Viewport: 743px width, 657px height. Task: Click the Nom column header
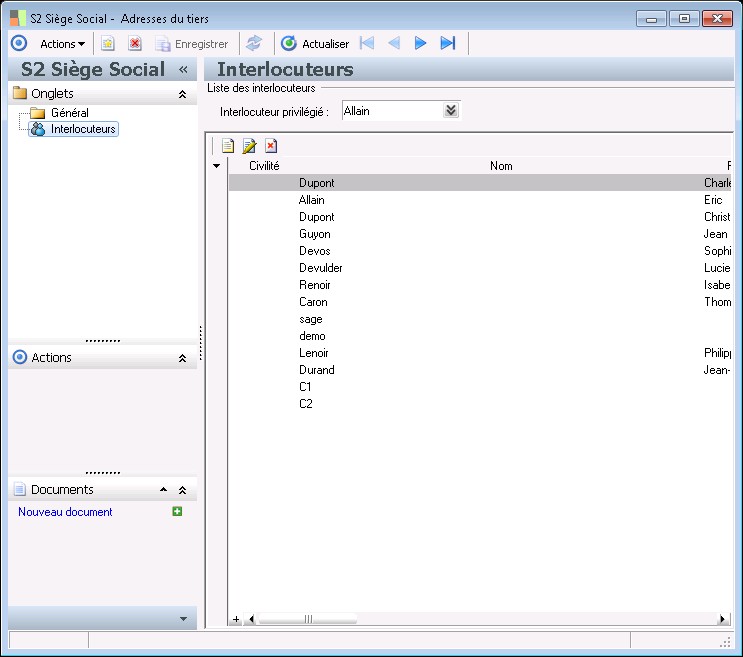(501, 166)
